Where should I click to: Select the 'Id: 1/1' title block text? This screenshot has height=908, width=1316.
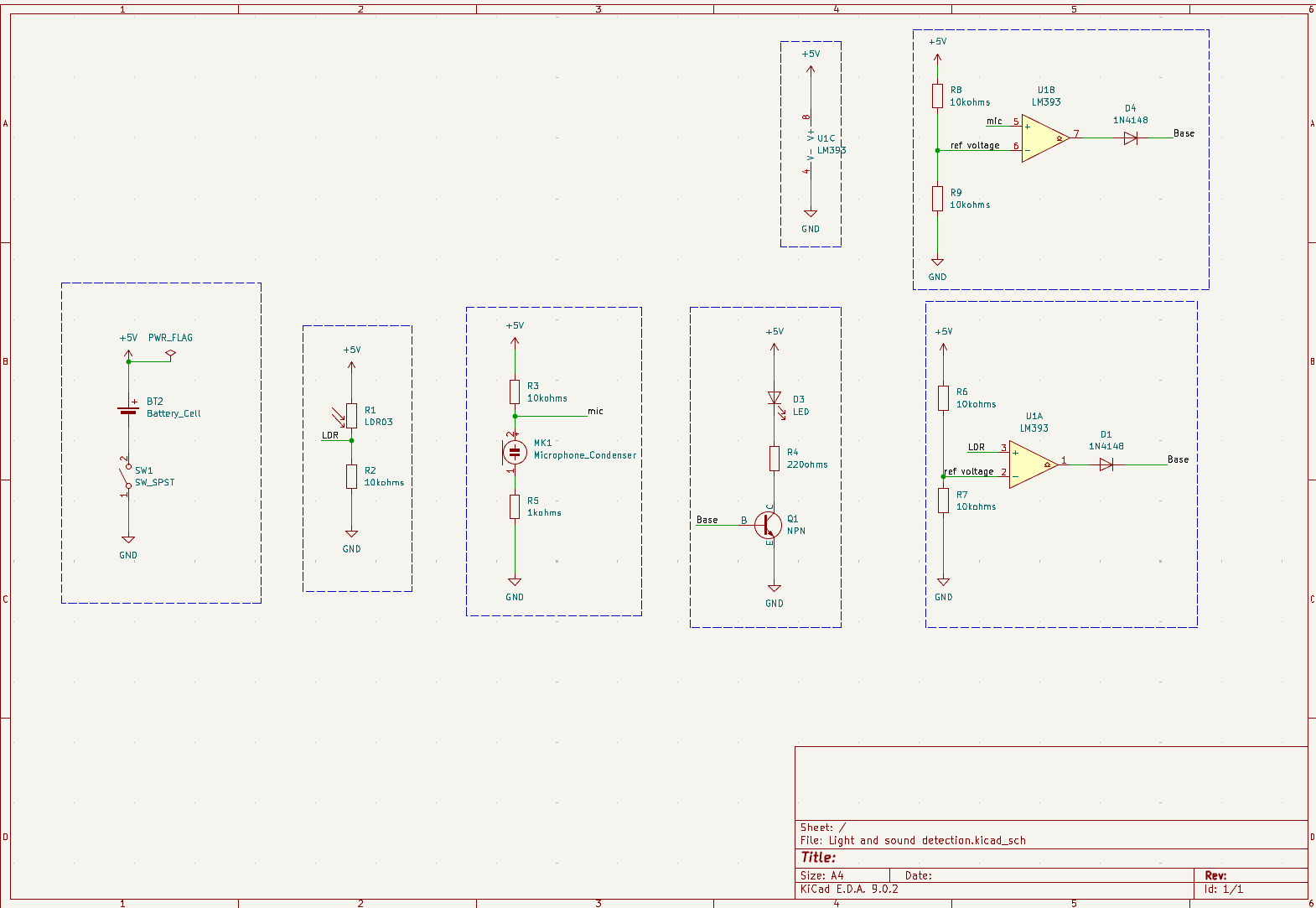[1224, 889]
